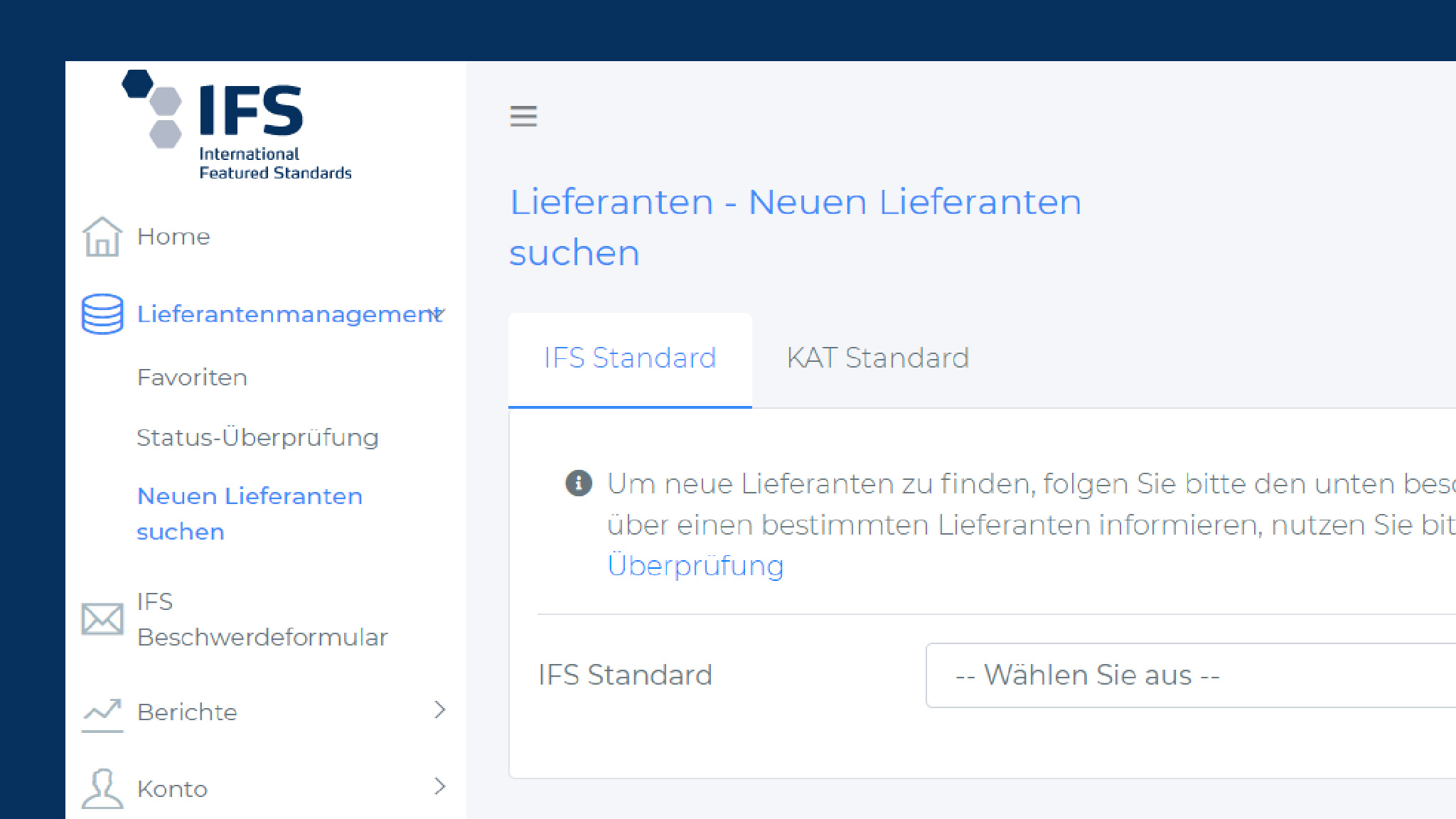Switch to the KAT Standard tab
Screen dimensions: 1456x819
click(x=878, y=358)
